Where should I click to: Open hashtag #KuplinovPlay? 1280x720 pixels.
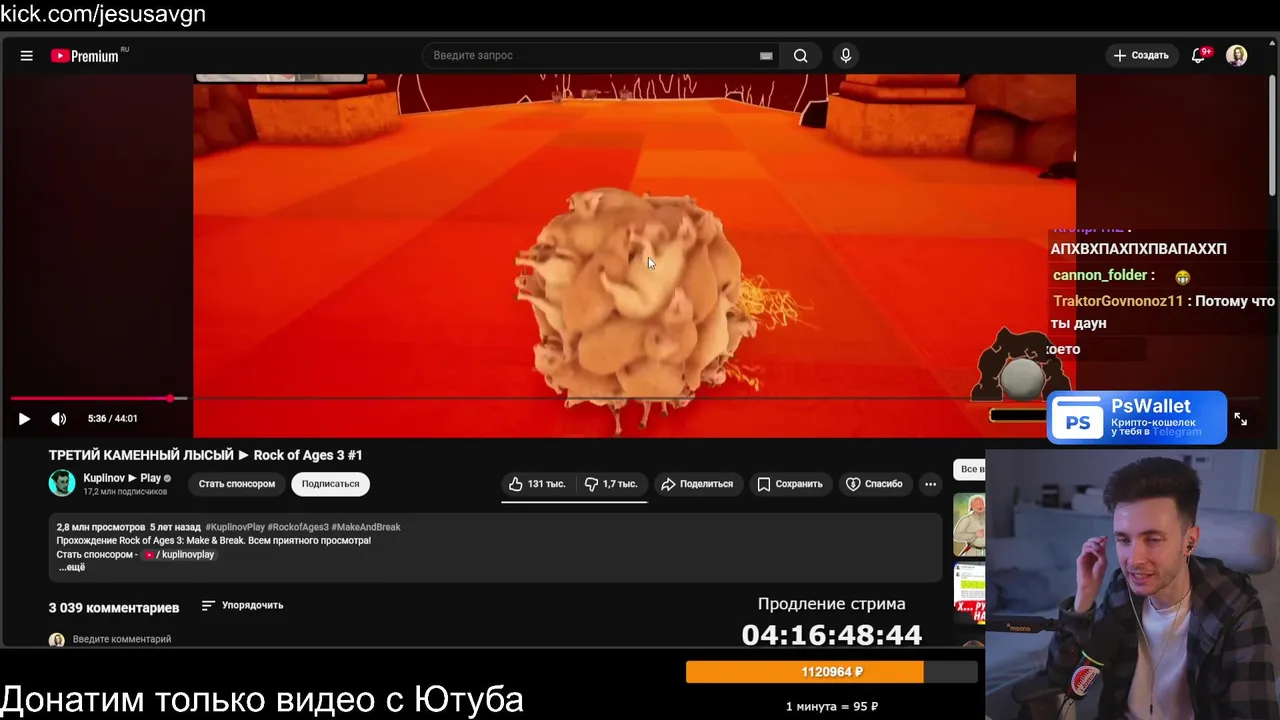pos(235,527)
